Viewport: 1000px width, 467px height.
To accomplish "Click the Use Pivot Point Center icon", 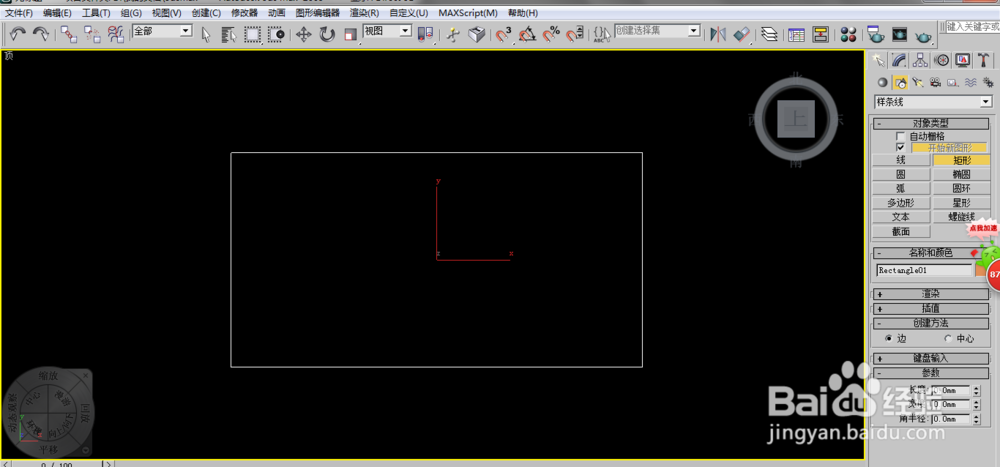I will point(425,34).
